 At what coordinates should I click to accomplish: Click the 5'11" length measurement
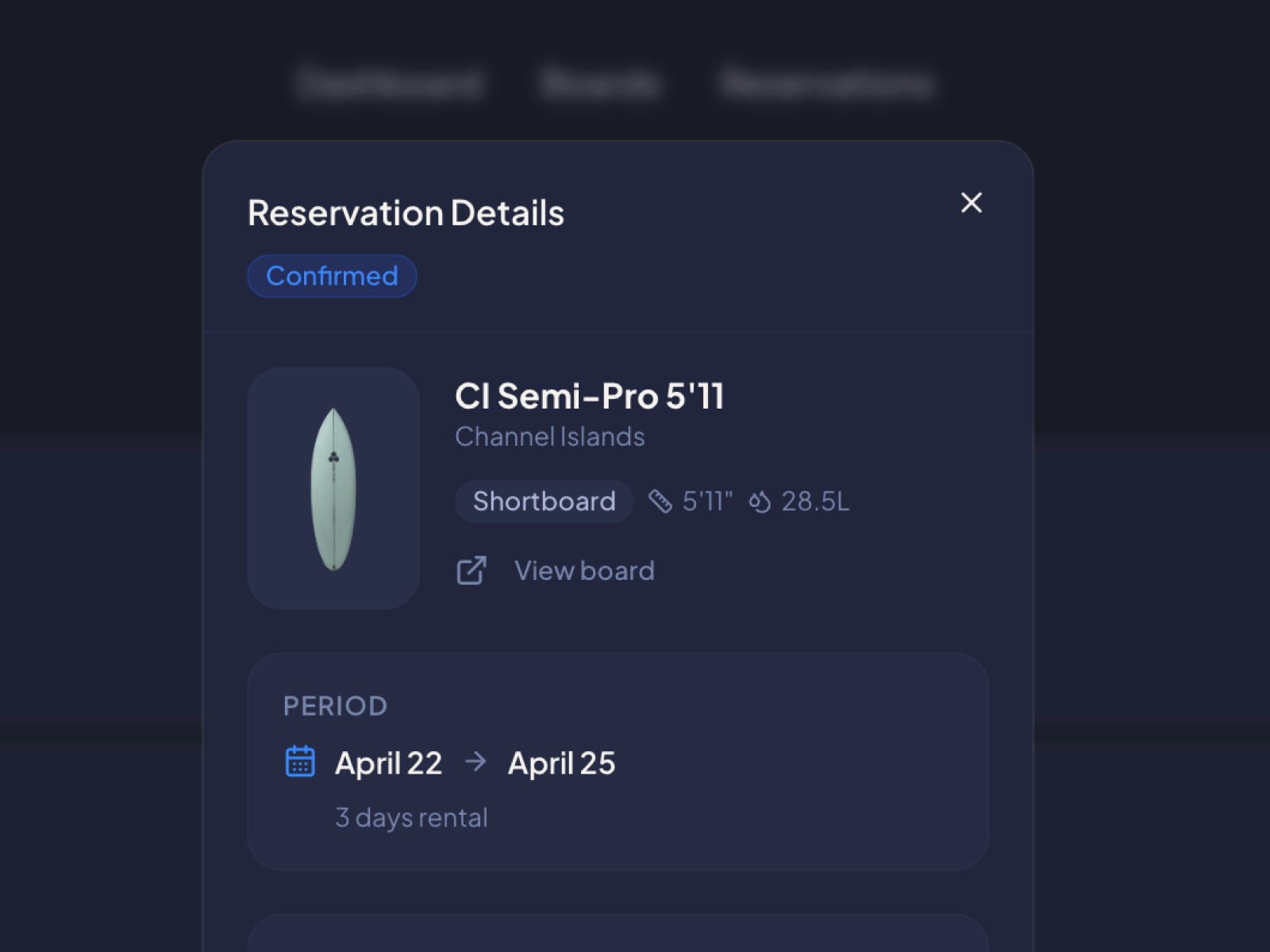(x=707, y=501)
